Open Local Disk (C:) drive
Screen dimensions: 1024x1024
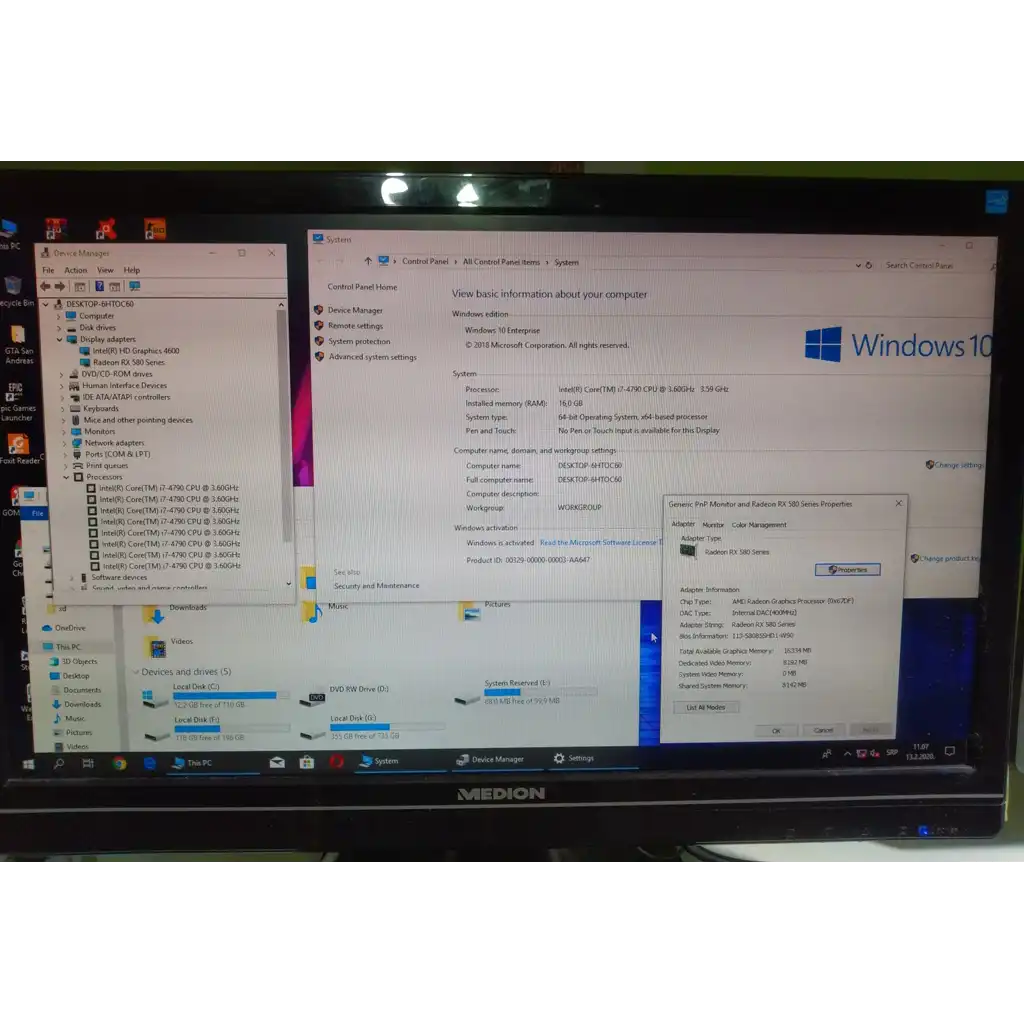(195, 686)
